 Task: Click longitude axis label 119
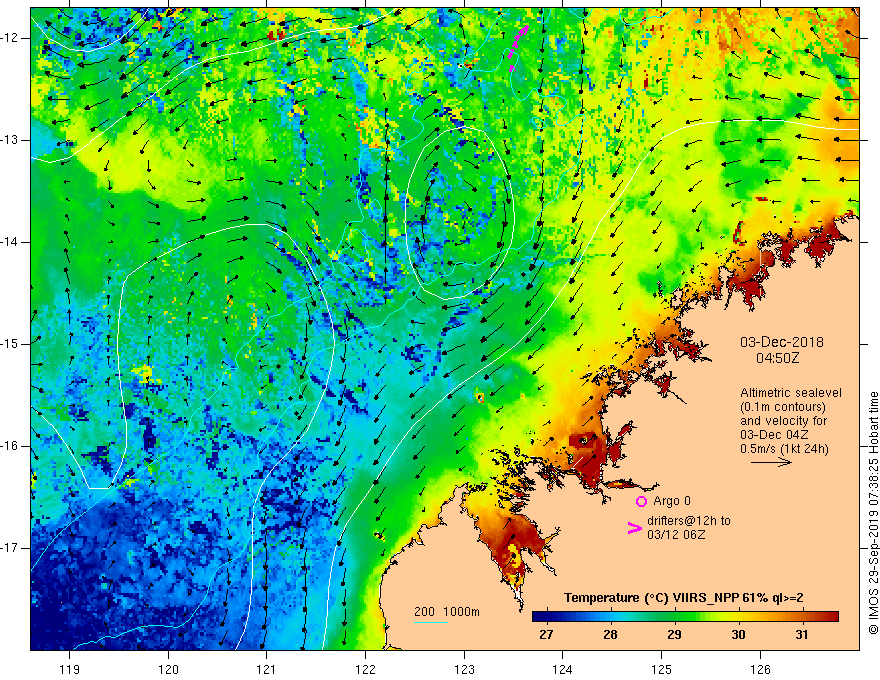pyautogui.click(x=70, y=669)
